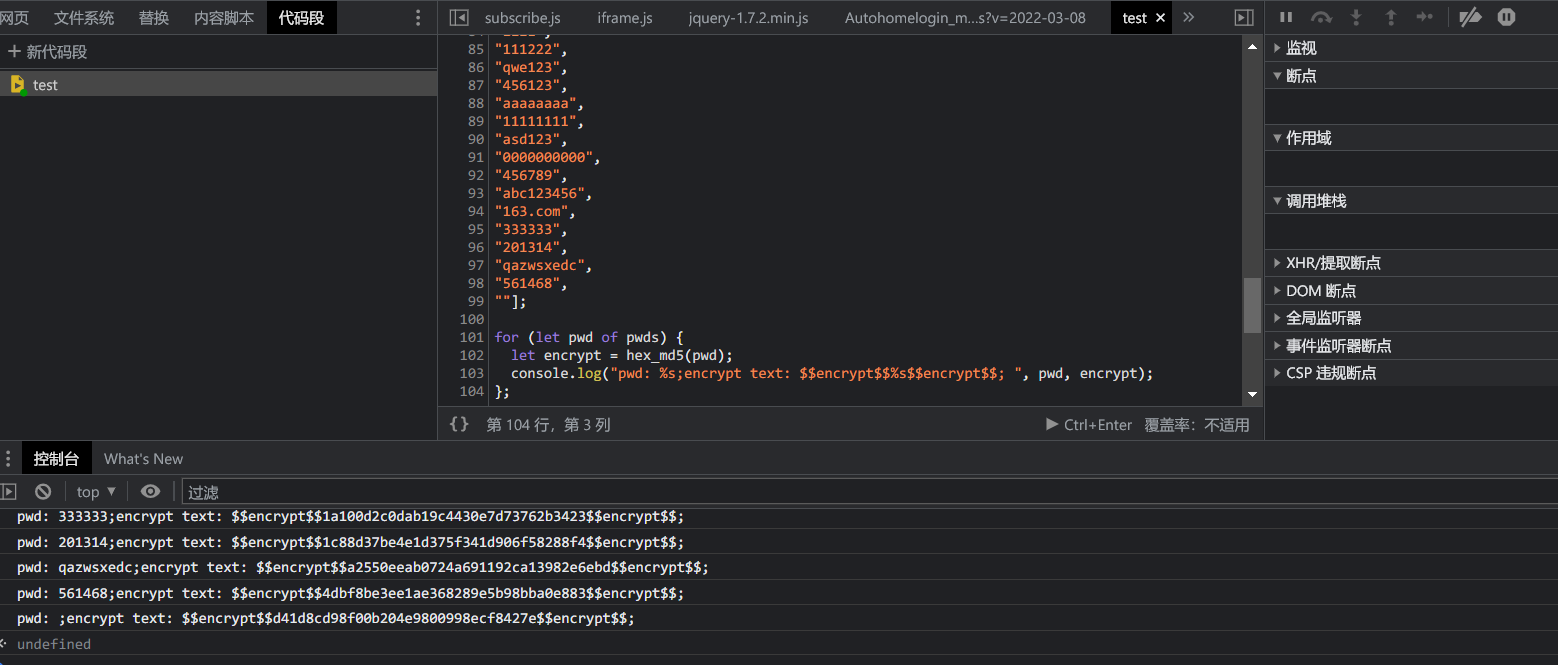Open the Autohomelogin_m editor tab
This screenshot has height=665, width=1558.
pyautogui.click(x=965, y=18)
